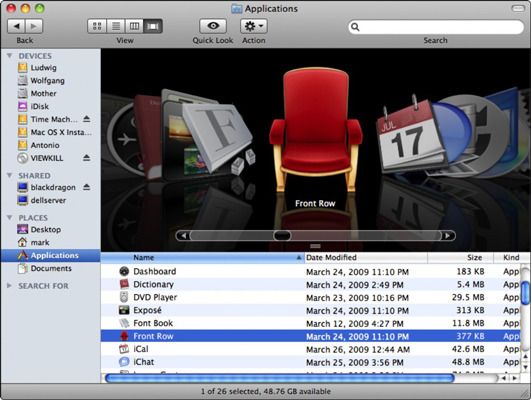Viewport: 531px width, 400px height.
Task: Click Cover Flow scroll left arrow
Action: click(x=183, y=235)
